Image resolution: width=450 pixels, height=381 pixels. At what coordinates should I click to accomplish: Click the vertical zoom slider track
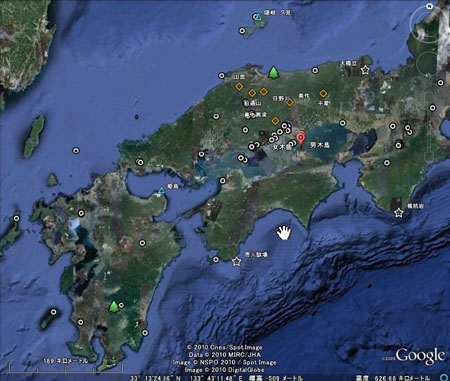click(429, 128)
